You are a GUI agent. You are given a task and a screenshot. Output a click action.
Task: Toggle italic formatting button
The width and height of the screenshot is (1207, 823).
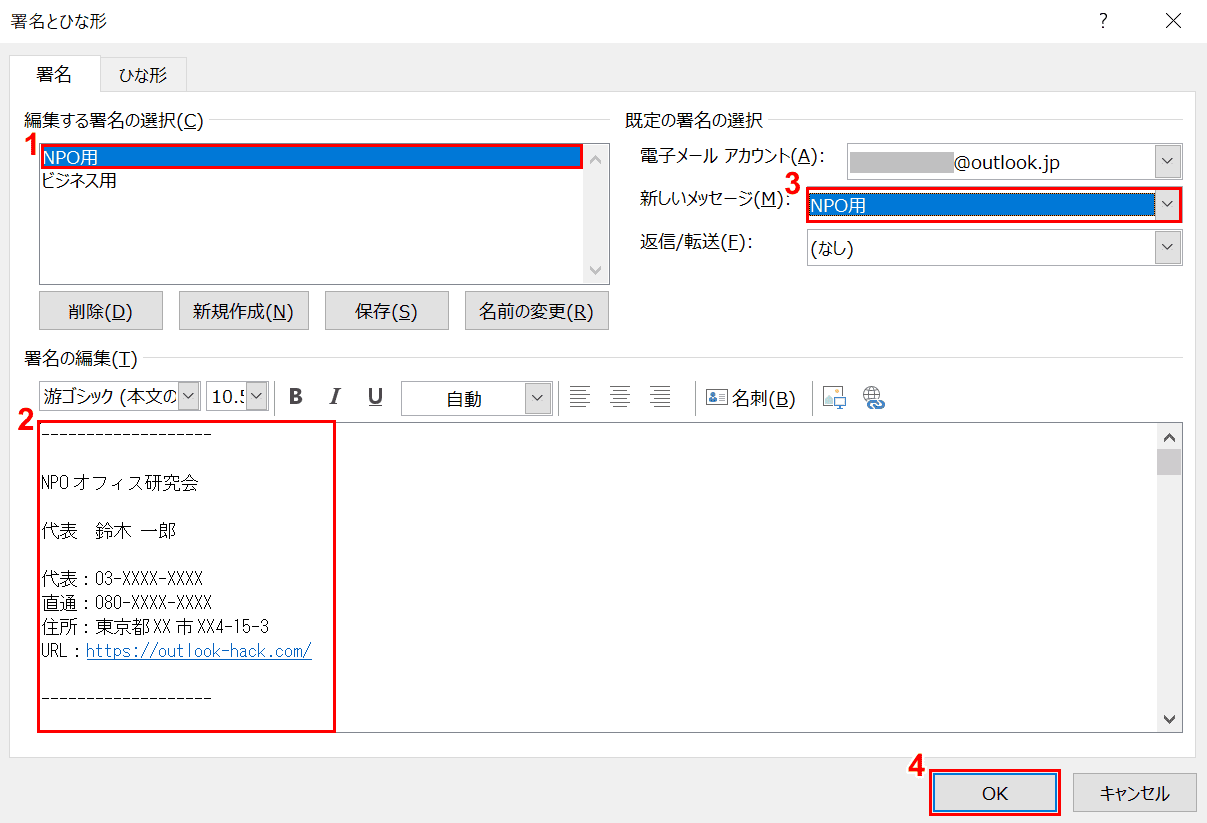(x=335, y=397)
